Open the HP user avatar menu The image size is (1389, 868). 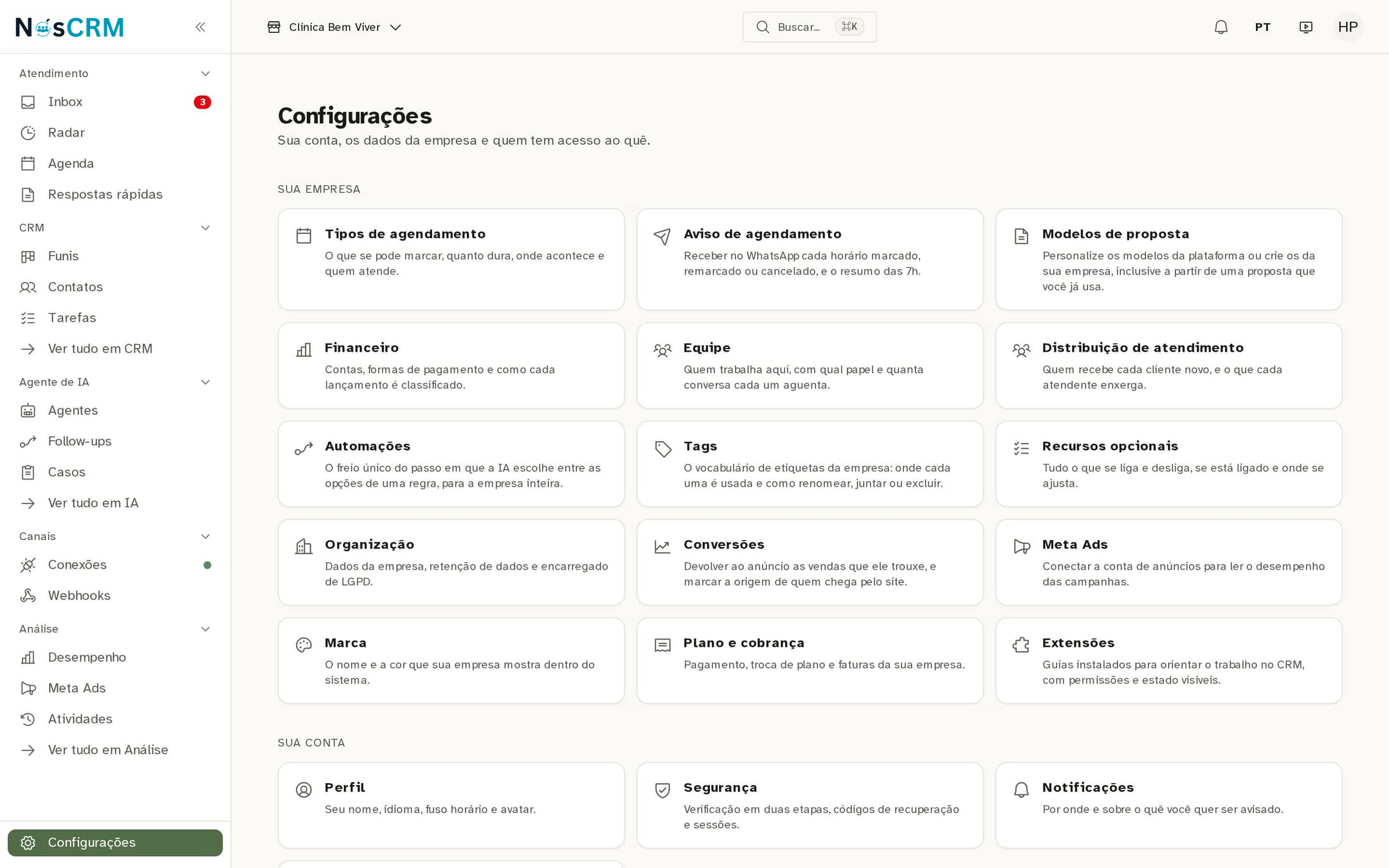click(1348, 27)
